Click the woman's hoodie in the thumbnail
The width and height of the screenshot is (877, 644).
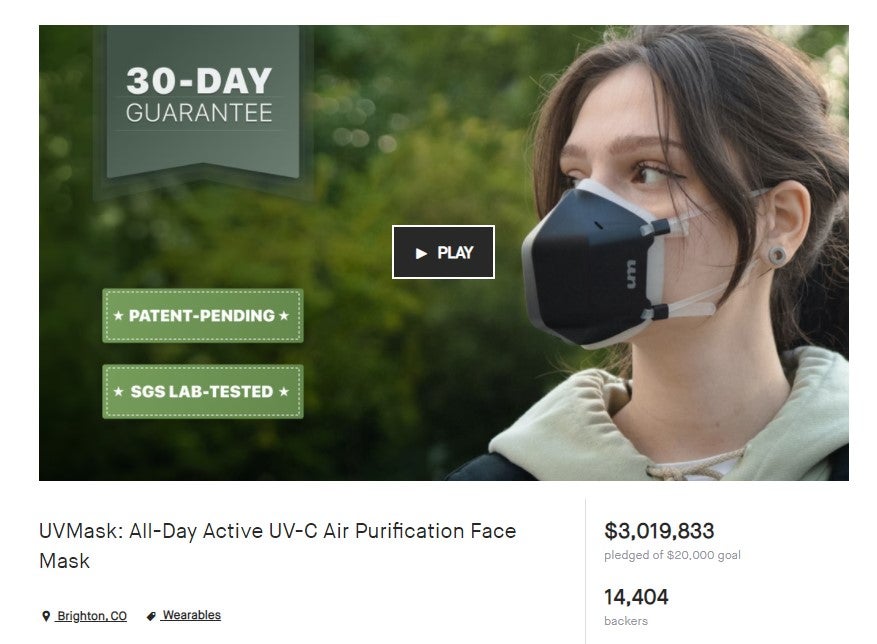(x=600, y=430)
